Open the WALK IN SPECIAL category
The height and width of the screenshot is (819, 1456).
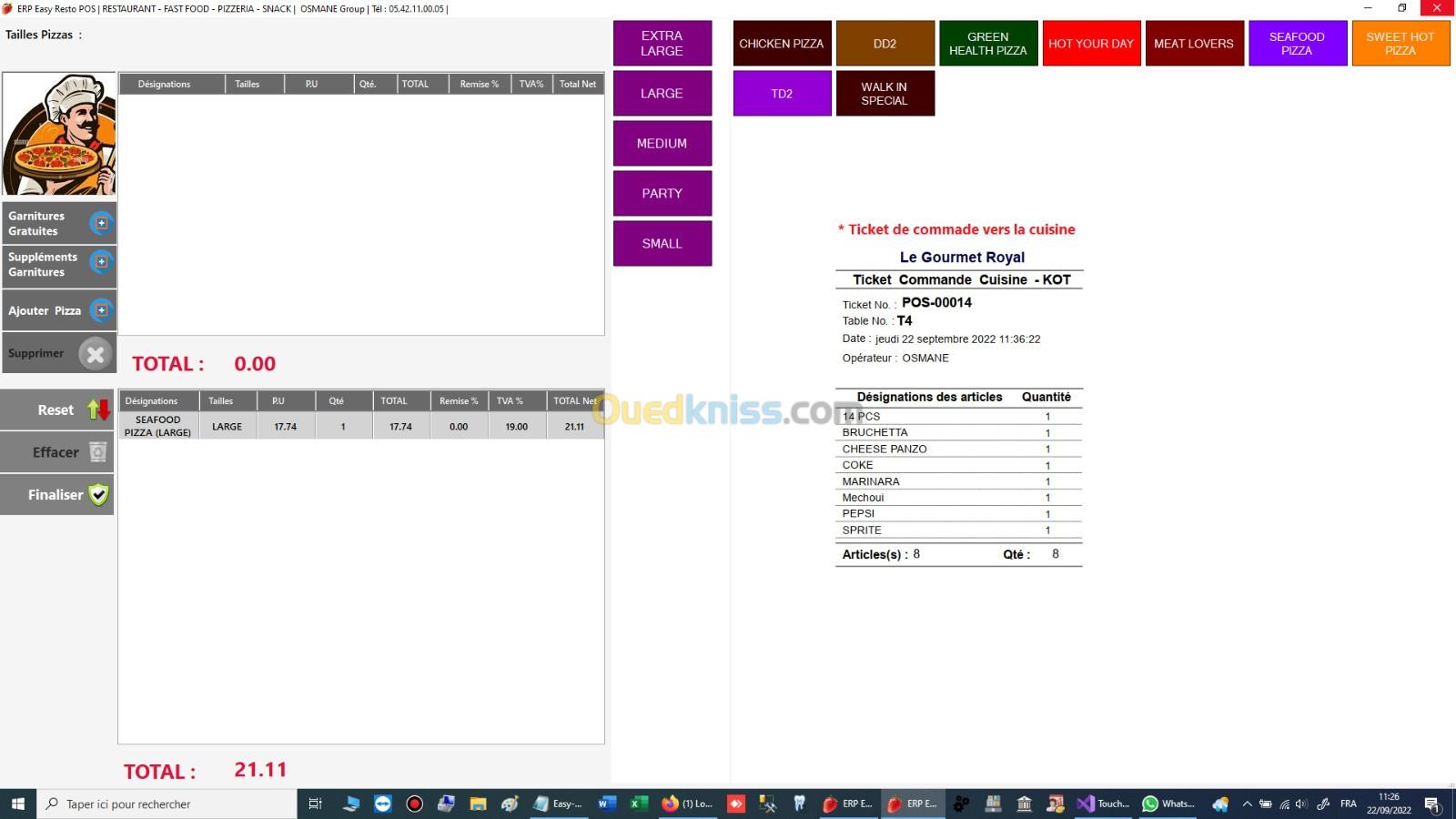point(884,94)
